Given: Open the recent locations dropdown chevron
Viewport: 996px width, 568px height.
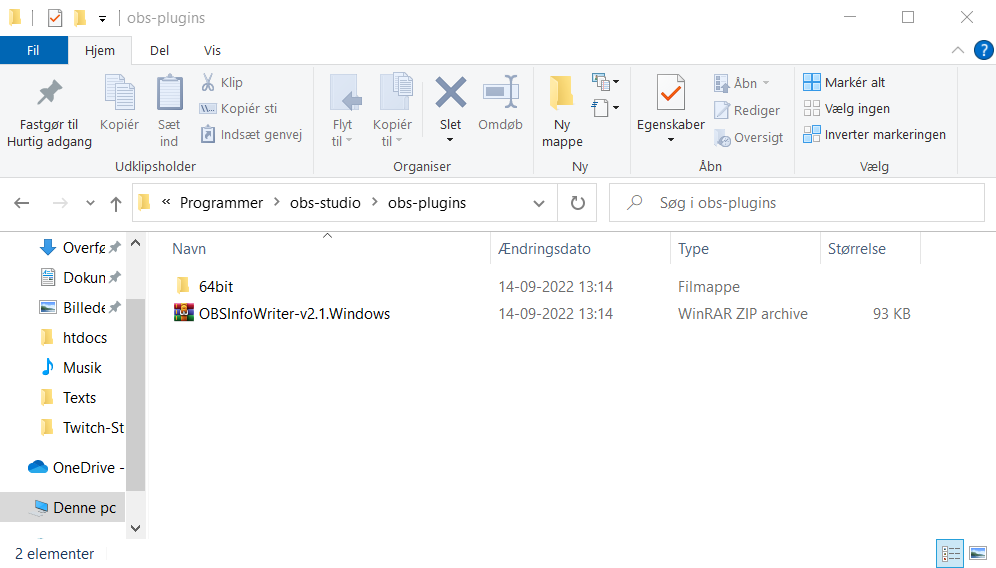Looking at the screenshot, I should 90,203.
